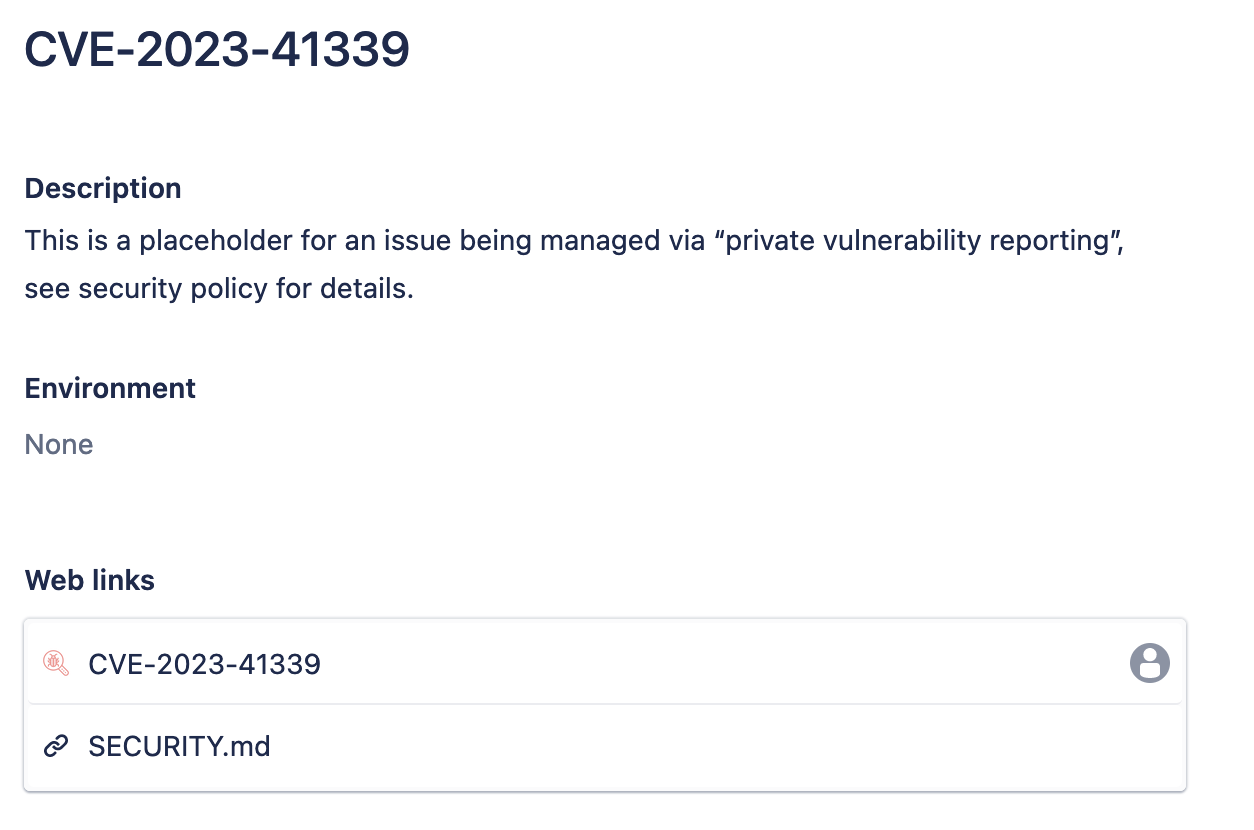Click the chain link icon beside SECURITY.md
The width and height of the screenshot is (1254, 830).
point(56,746)
